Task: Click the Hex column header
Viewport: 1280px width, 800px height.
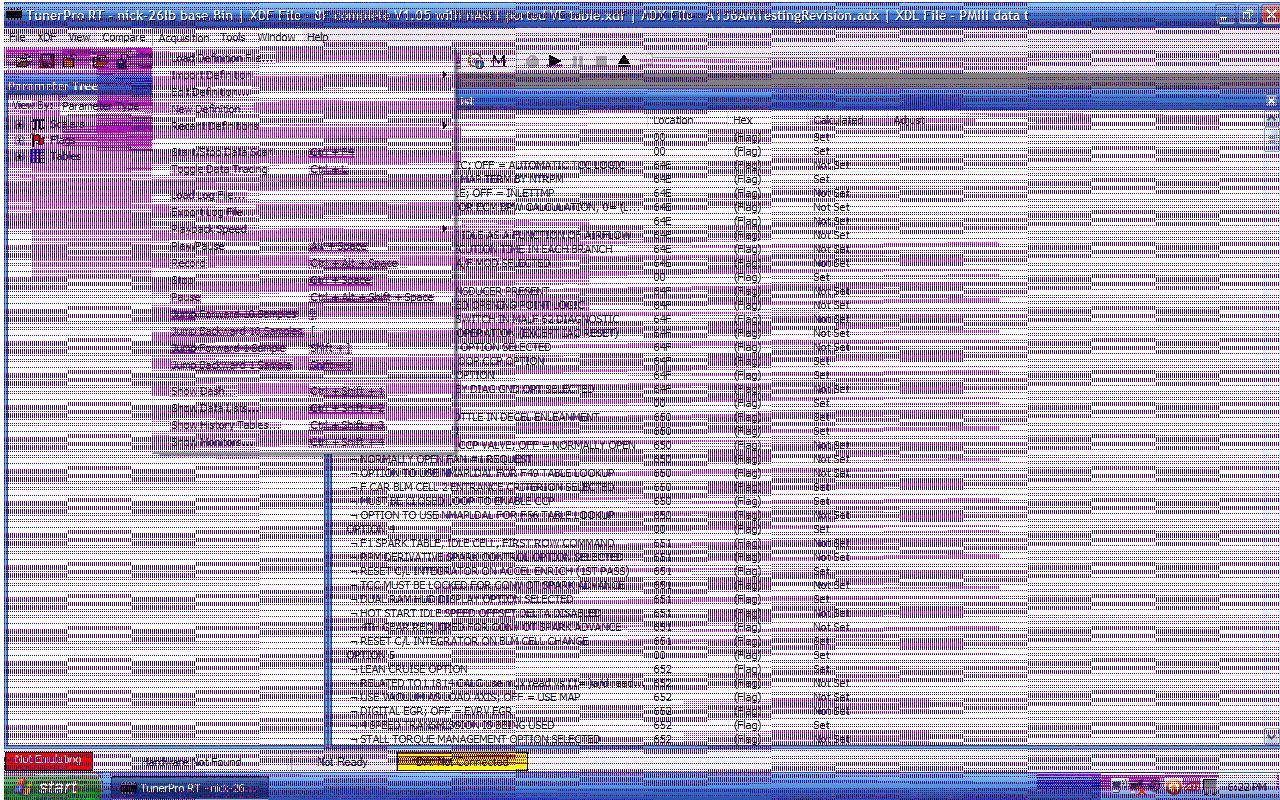Action: click(x=743, y=120)
